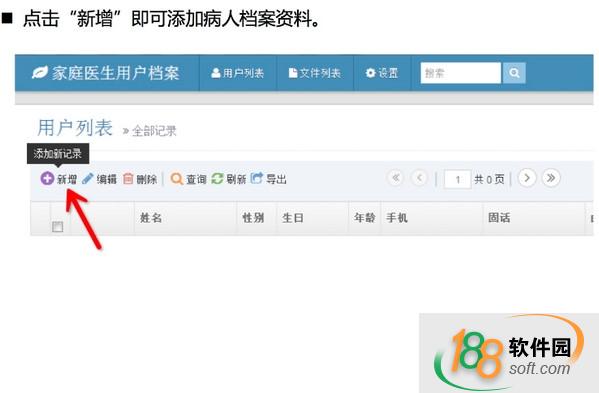The height and width of the screenshot is (393, 599).
Task: Go to last page using double-right arrow
Action: [551, 178]
